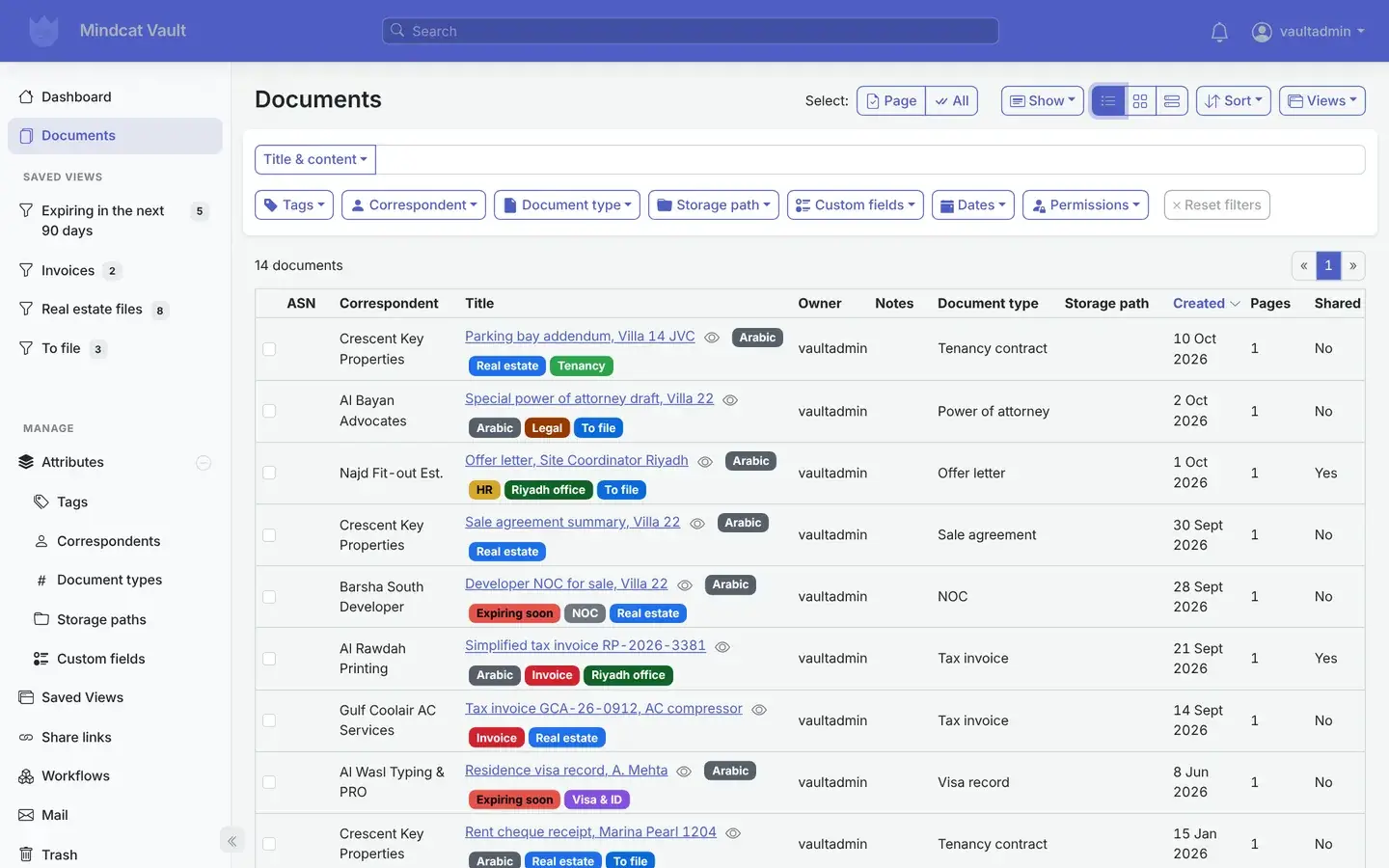This screenshot has width=1389, height=868.
Task: Tick the checkbox for Al Rawdah Printing row
Action: tap(269, 659)
